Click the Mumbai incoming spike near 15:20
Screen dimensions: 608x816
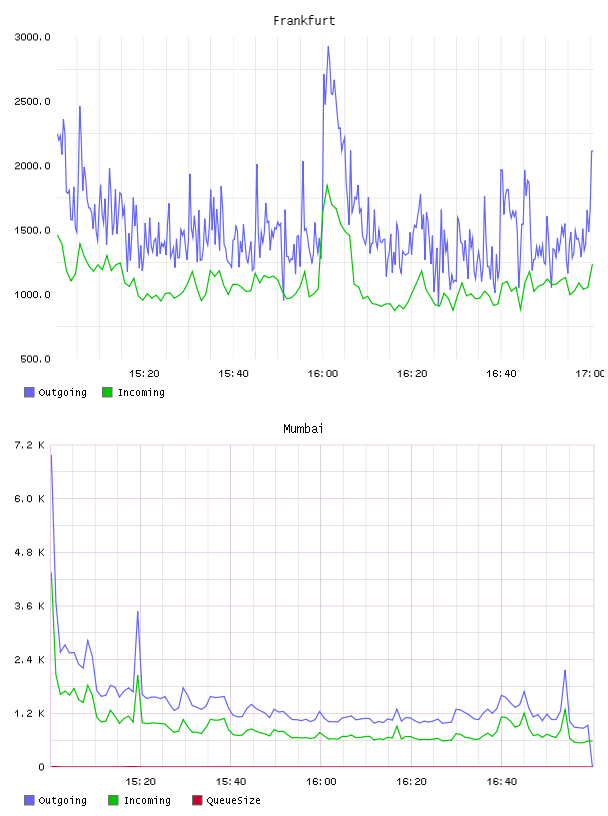pyautogui.click(x=138, y=675)
